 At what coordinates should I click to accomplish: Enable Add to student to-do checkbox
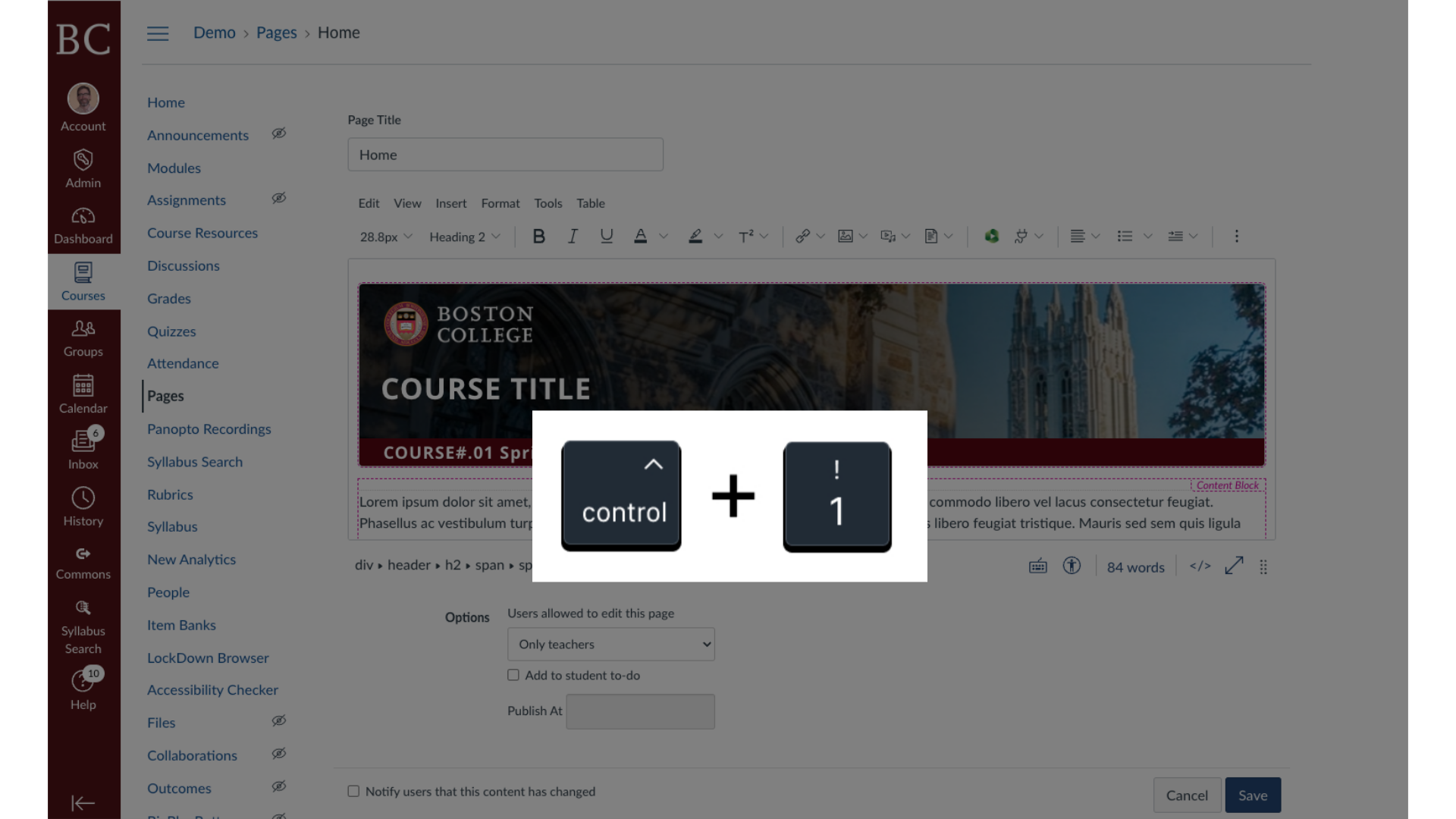point(513,674)
